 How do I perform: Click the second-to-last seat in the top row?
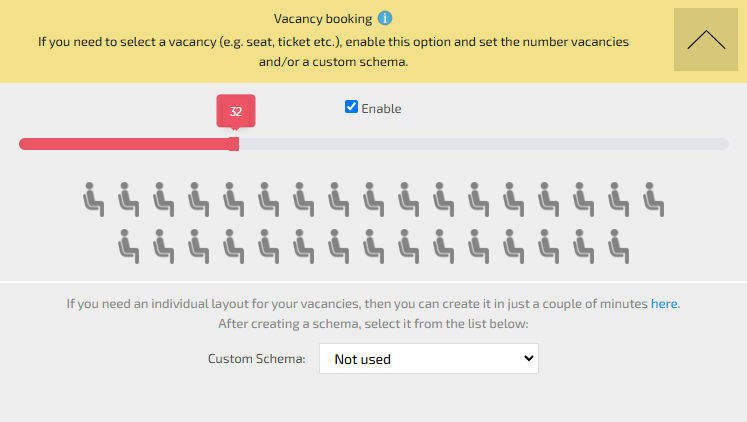(619, 199)
